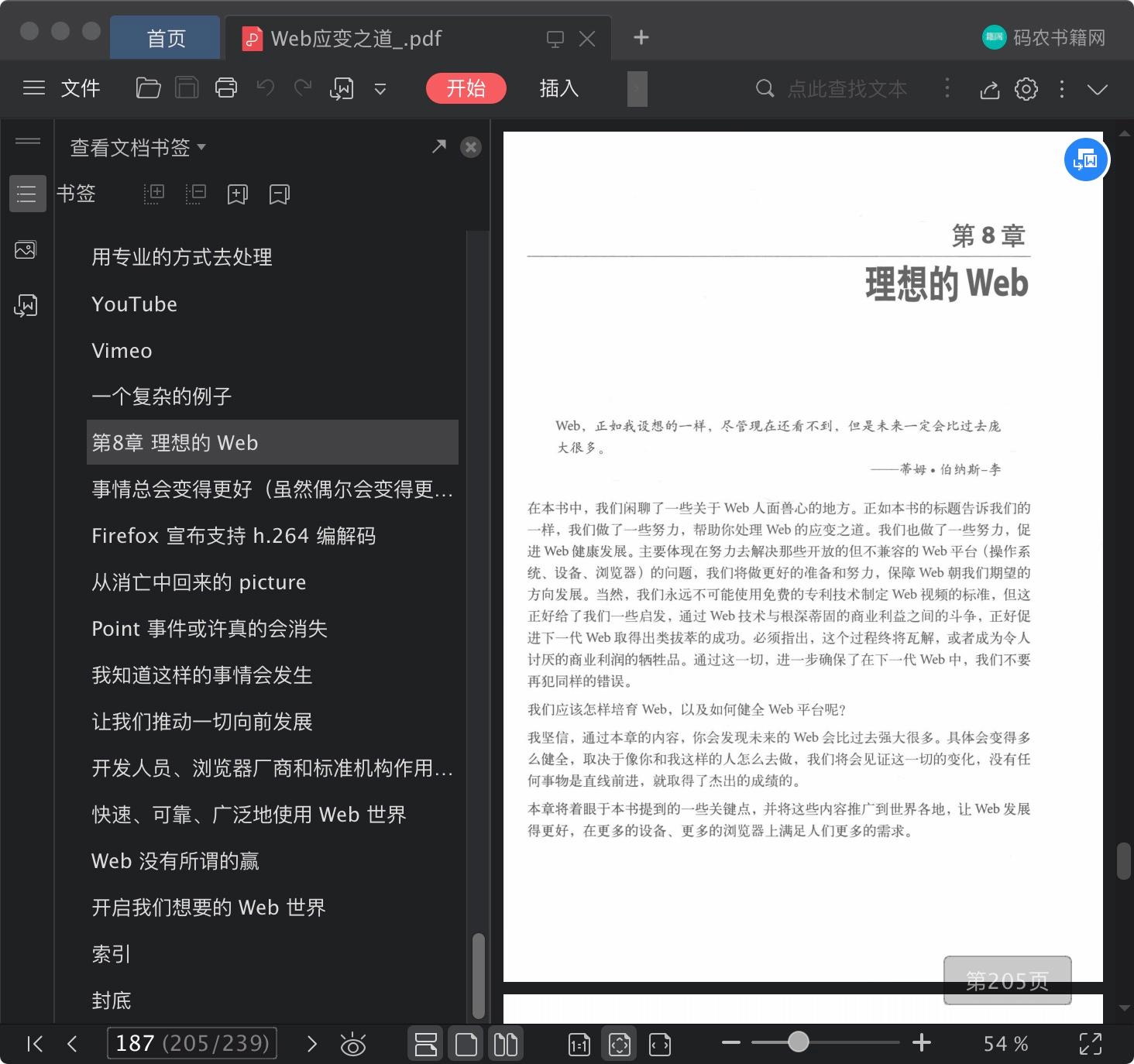Toggle the sidebar collapse handle icon
Image resolution: width=1134 pixels, height=1064 pixels.
(27, 141)
